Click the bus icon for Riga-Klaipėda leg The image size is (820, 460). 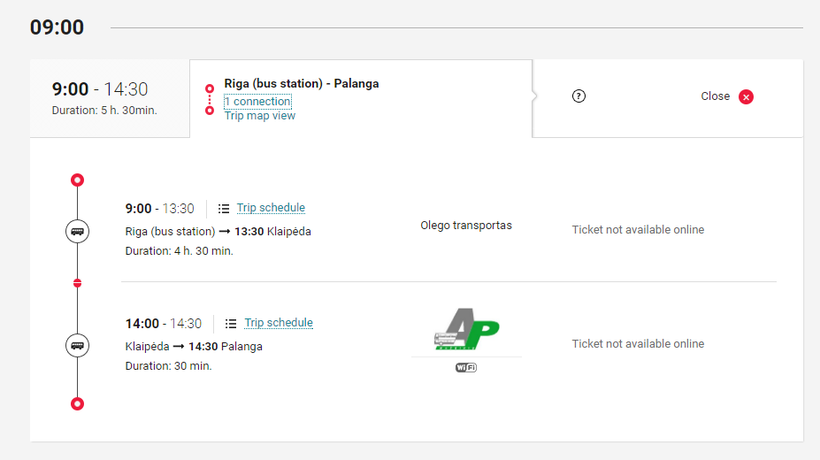77,231
